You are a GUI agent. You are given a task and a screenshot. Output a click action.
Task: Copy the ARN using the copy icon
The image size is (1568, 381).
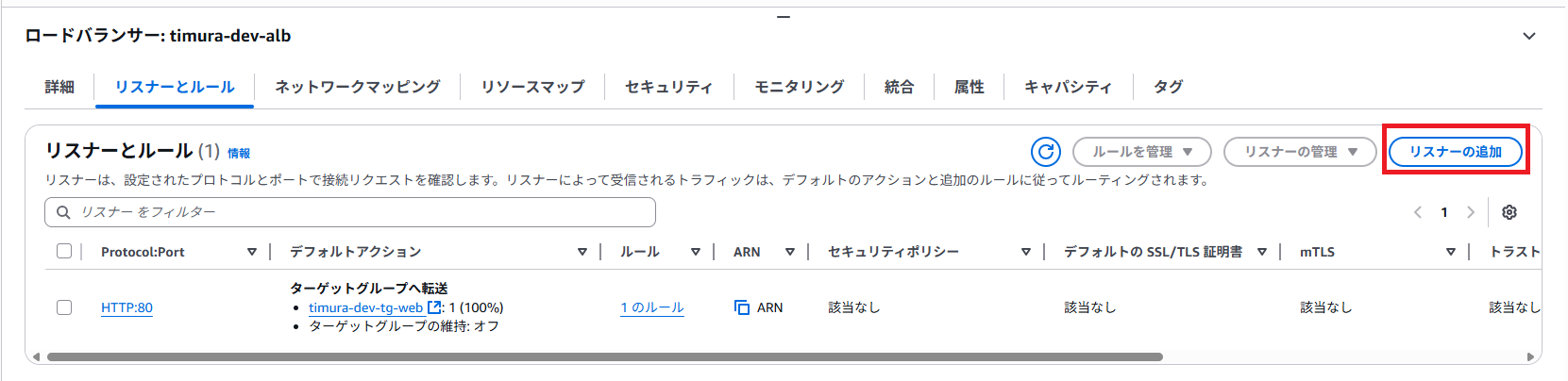(x=742, y=307)
